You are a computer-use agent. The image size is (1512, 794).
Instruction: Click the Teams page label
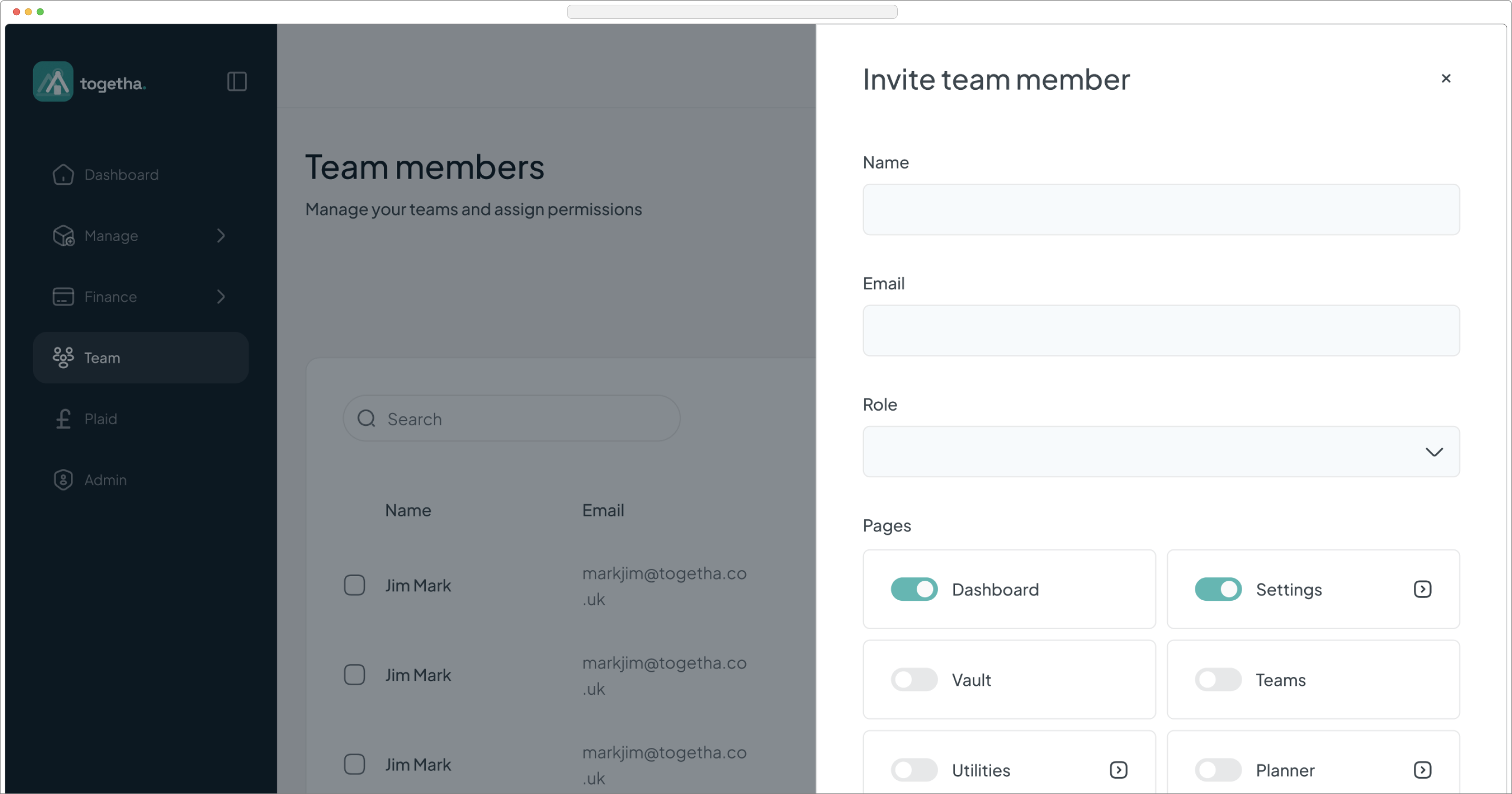tap(1280, 680)
